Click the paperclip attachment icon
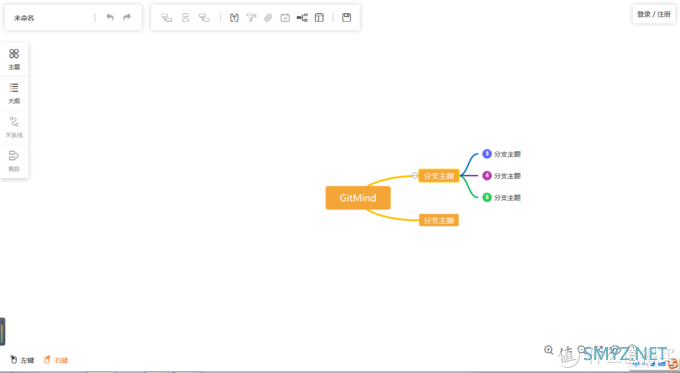This screenshot has height=373, width=680. click(268, 18)
